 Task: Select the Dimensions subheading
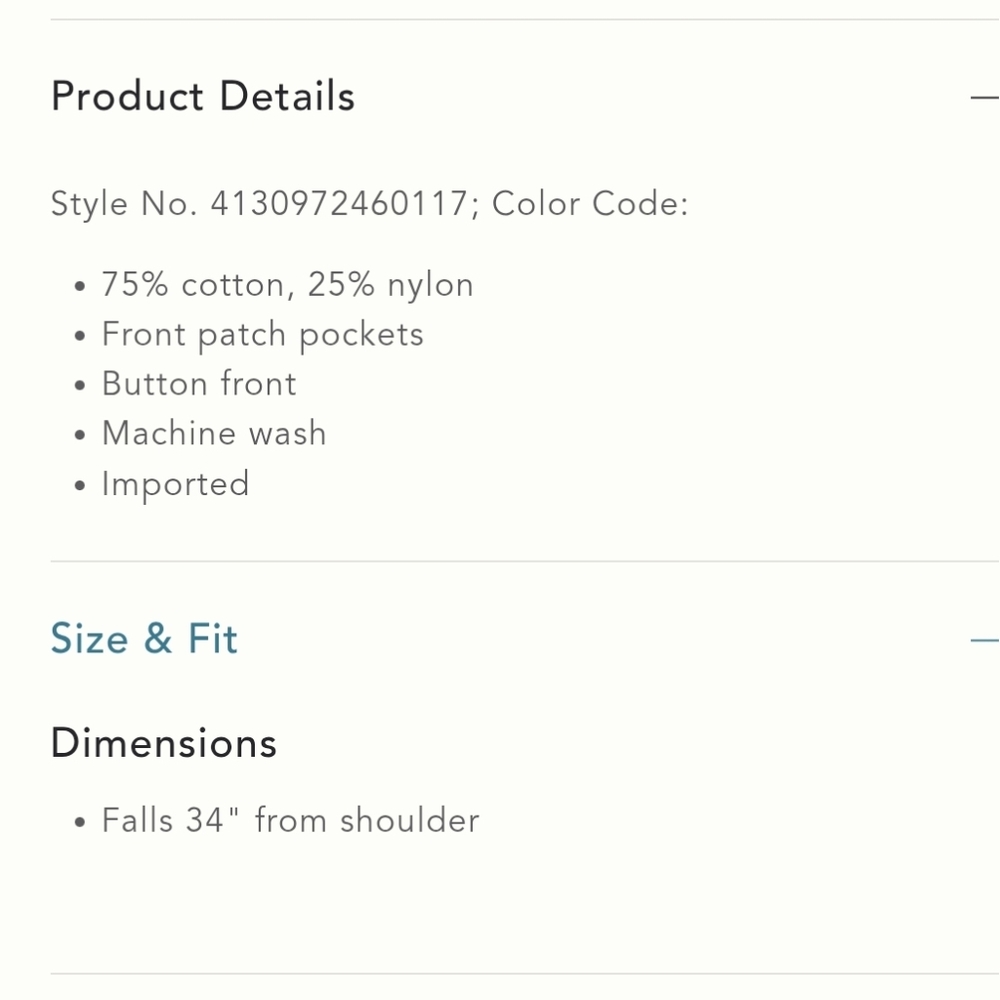pos(164,744)
